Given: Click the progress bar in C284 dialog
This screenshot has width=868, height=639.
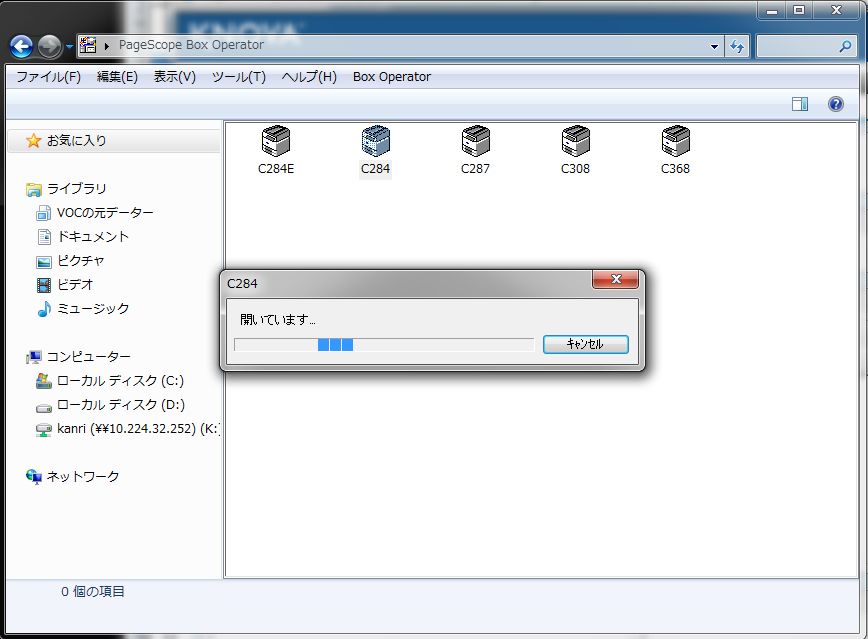Looking at the screenshot, I should 383,344.
